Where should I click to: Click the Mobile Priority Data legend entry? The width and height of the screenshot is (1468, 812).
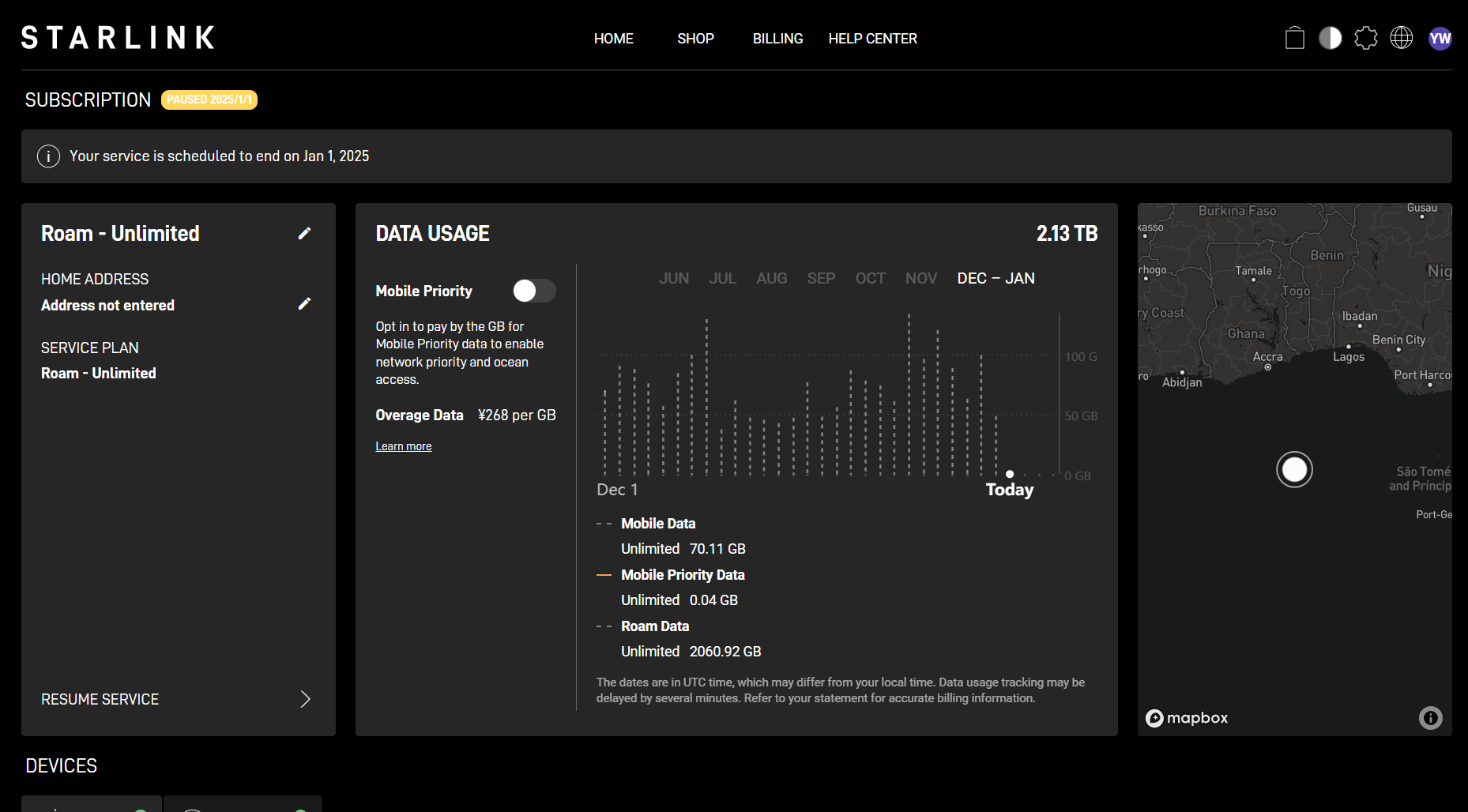[x=683, y=574]
